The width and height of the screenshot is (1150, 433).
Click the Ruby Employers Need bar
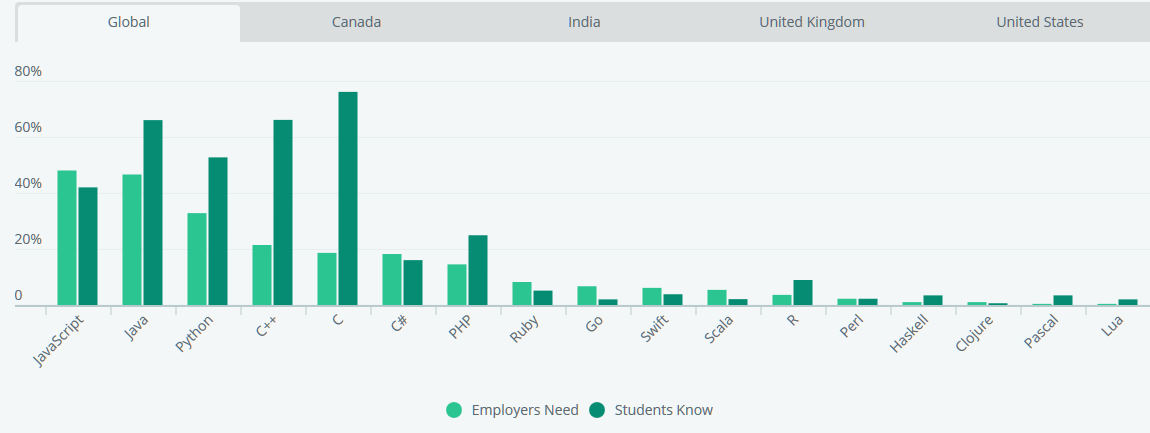[x=522, y=294]
